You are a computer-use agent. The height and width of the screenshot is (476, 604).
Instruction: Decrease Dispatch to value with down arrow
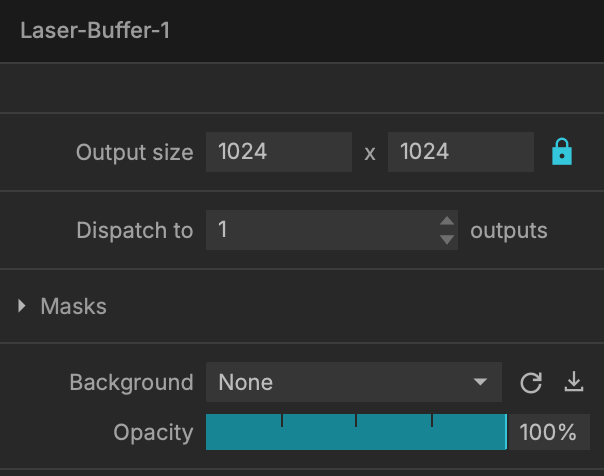pos(447,240)
